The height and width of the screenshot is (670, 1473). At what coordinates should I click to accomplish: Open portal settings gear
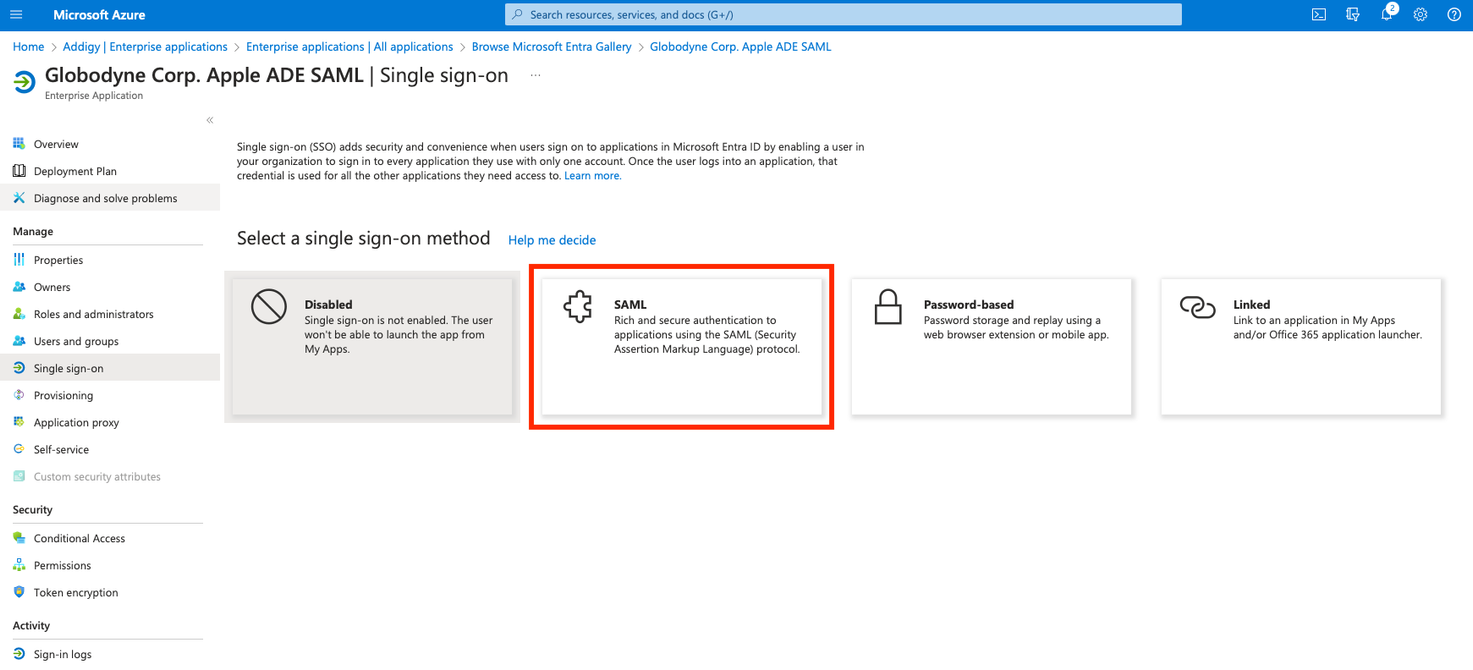click(x=1420, y=15)
